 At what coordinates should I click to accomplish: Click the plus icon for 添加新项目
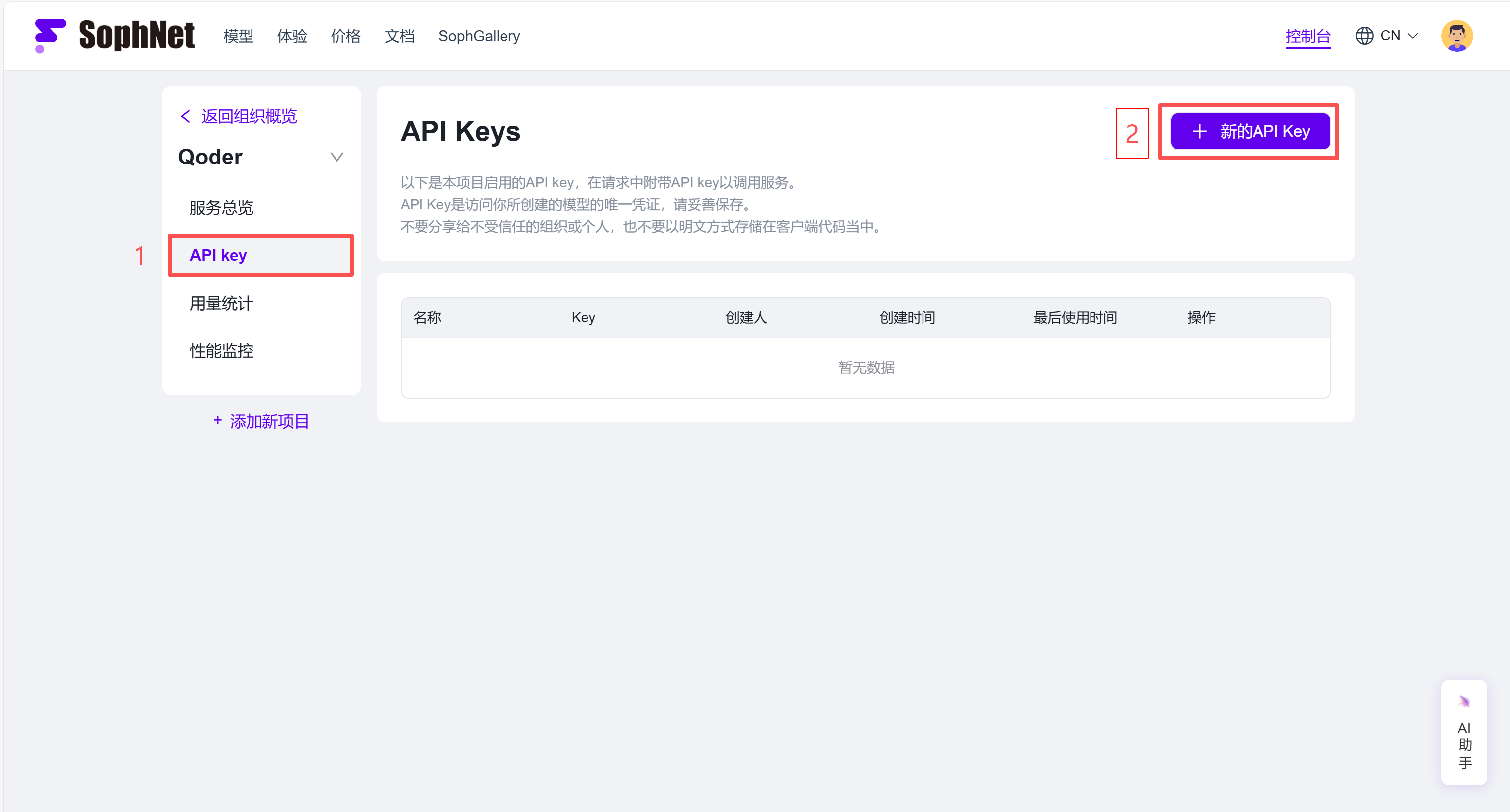point(218,420)
